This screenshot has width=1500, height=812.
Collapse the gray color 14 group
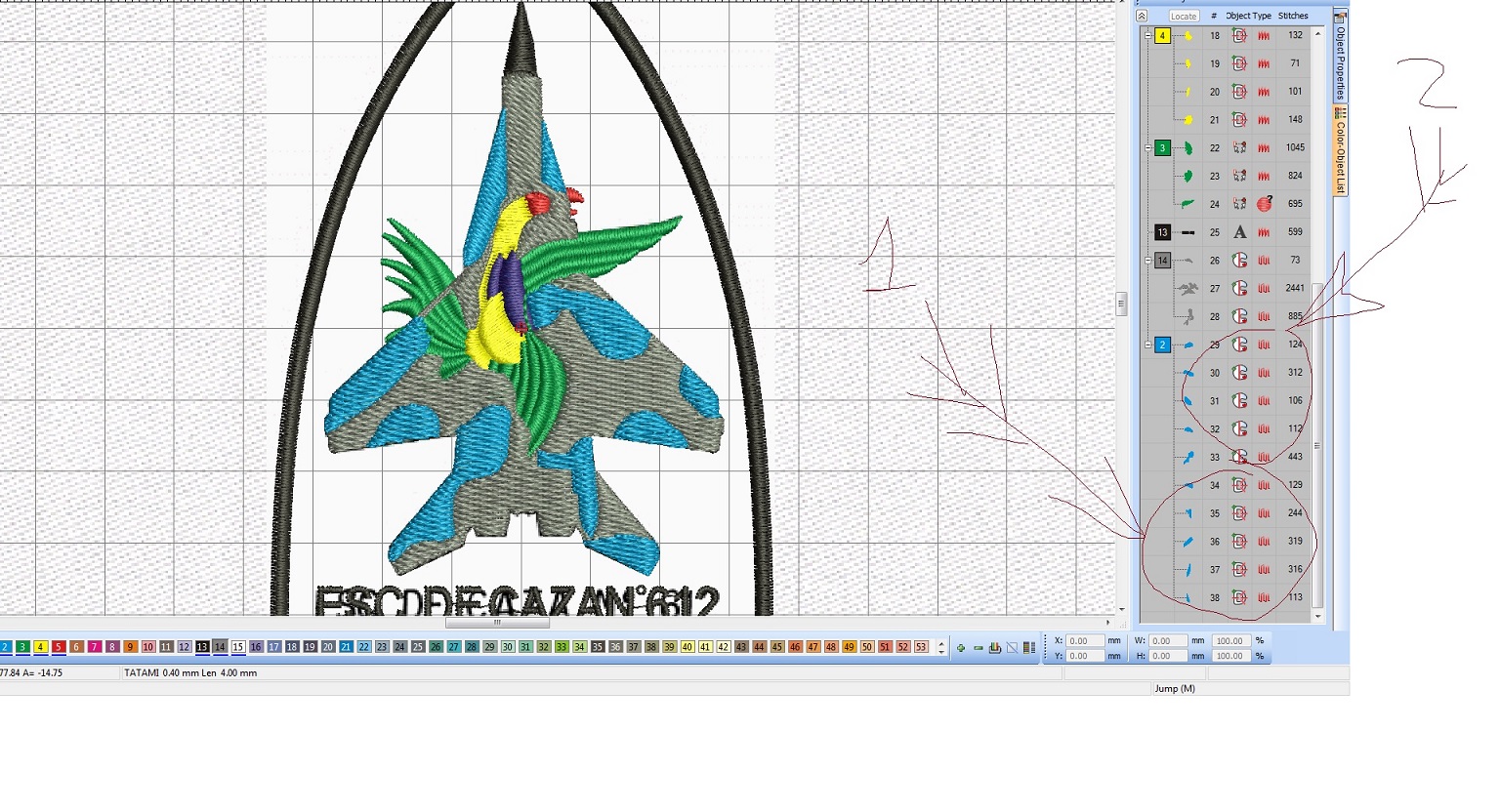(1148, 261)
